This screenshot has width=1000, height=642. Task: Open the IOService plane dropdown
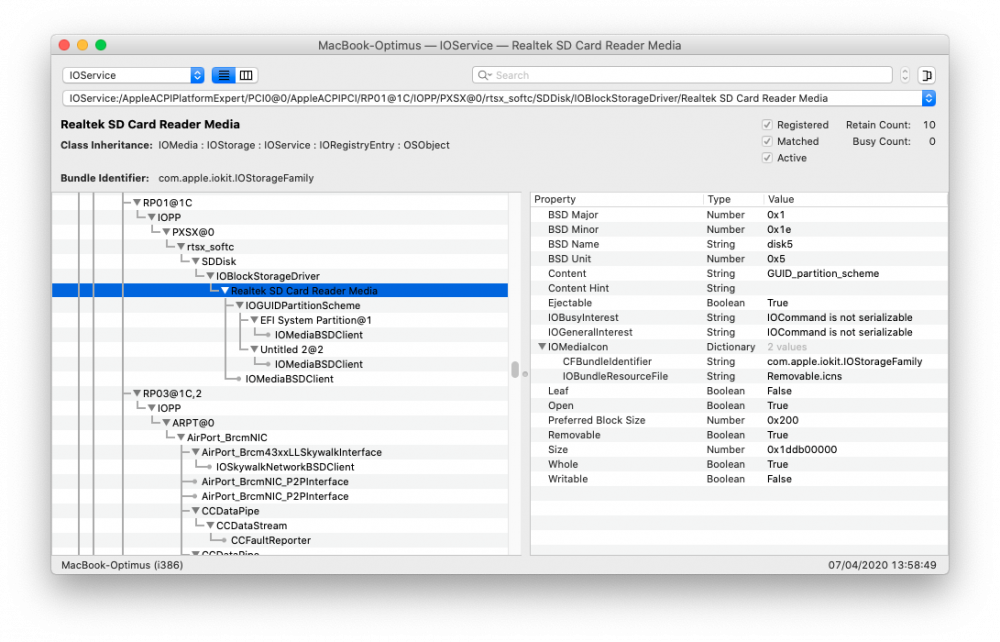133,75
